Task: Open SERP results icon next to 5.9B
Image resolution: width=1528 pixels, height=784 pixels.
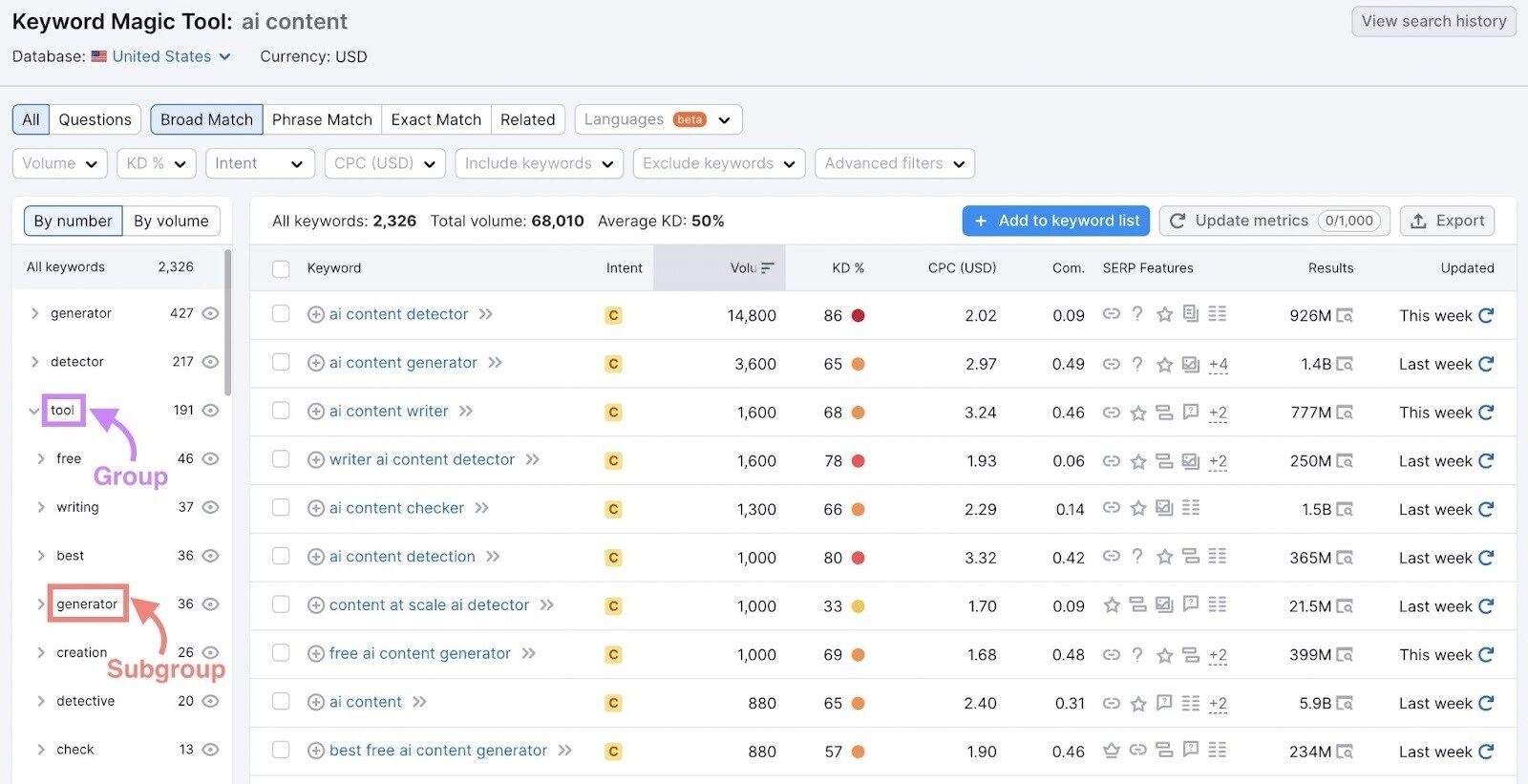Action: (x=1345, y=703)
